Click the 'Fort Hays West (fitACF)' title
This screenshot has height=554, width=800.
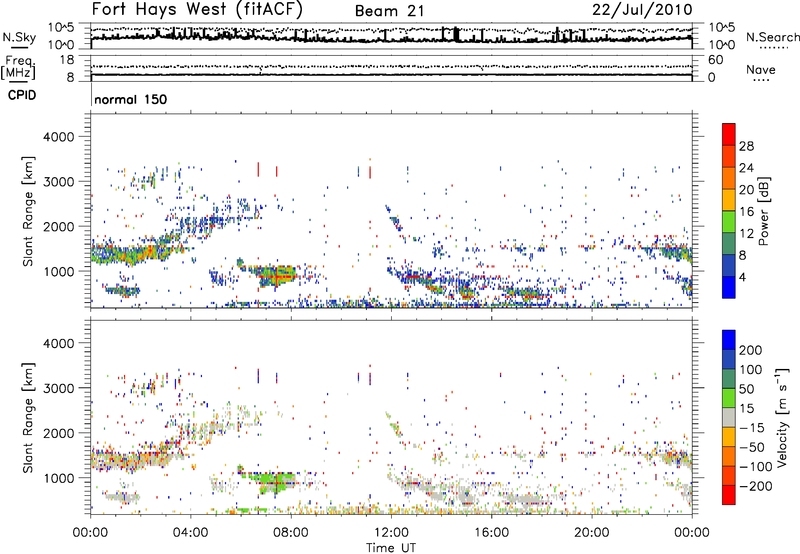[x=197, y=10]
